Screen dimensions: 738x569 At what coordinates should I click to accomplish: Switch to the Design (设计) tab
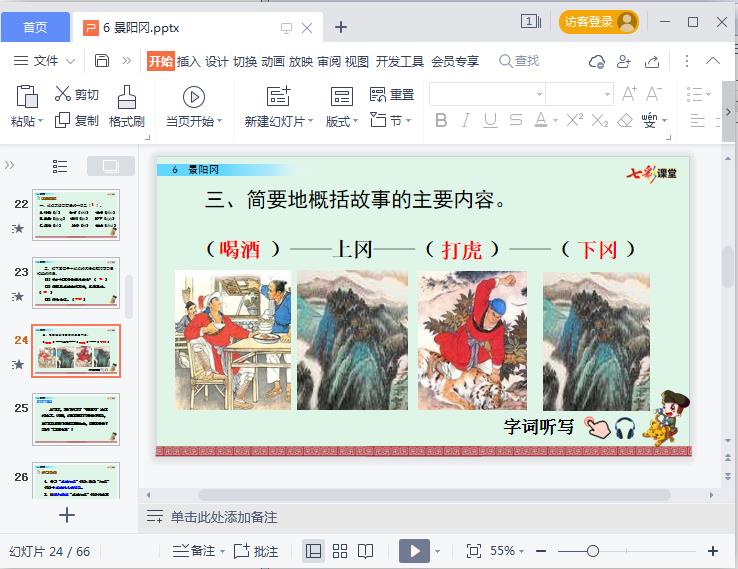pyautogui.click(x=217, y=61)
